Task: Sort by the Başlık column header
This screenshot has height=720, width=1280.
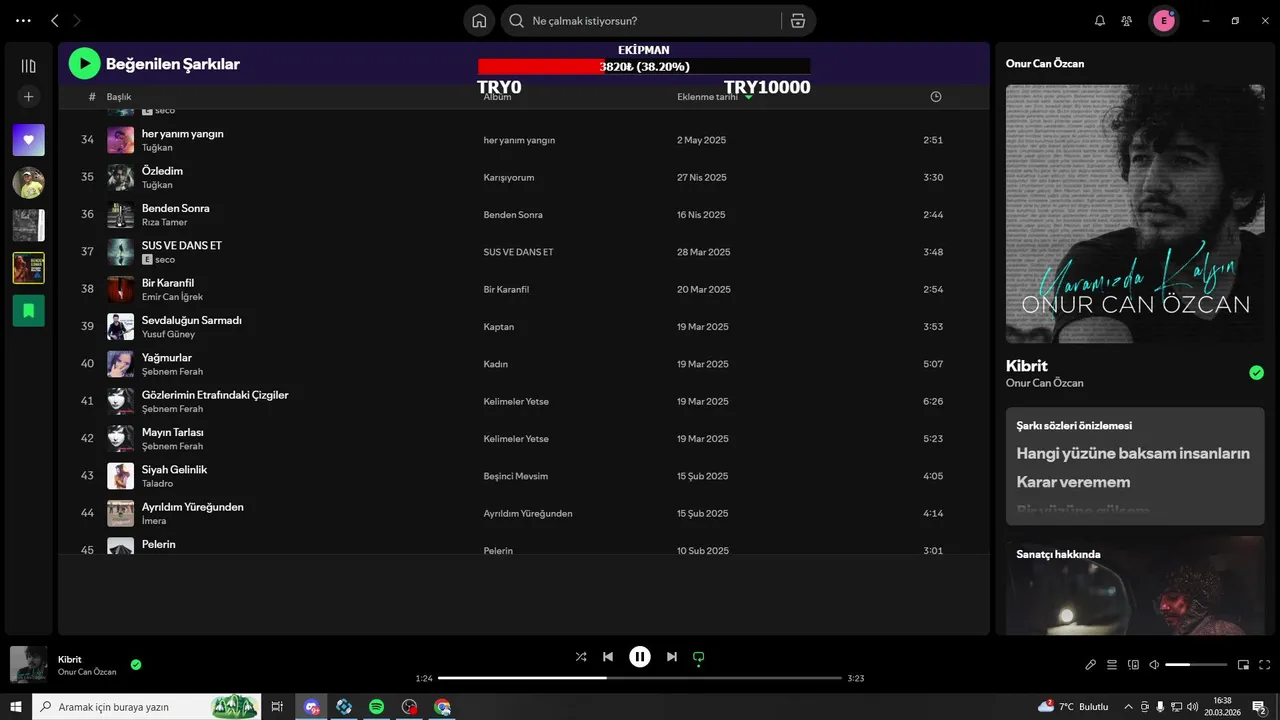Action: (119, 97)
